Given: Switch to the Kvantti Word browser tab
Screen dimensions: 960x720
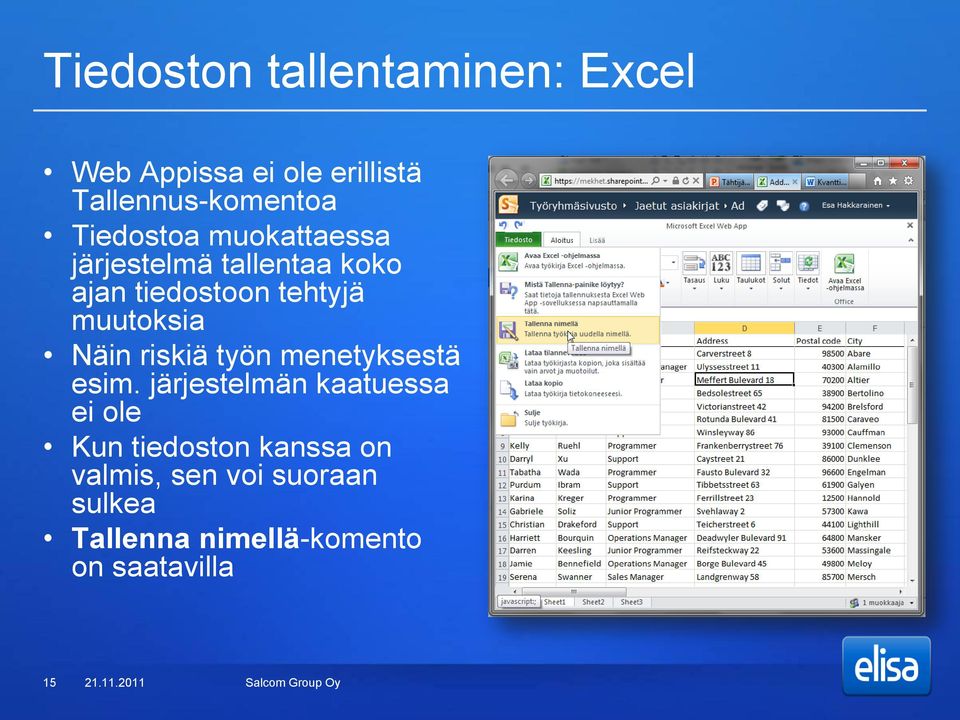Looking at the screenshot, I should coord(826,182).
